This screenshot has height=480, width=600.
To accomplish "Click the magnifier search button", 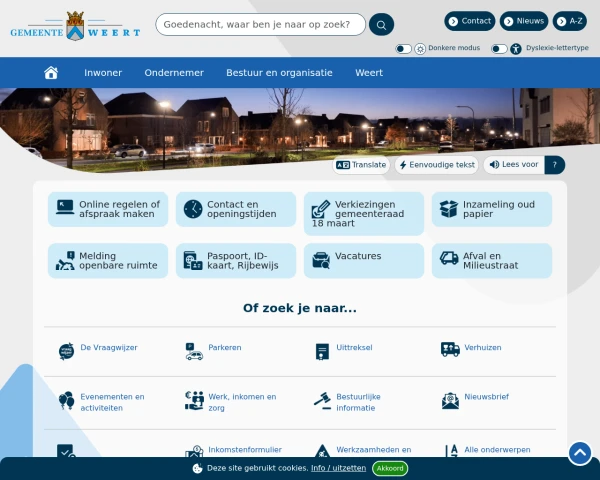I will click(381, 24).
